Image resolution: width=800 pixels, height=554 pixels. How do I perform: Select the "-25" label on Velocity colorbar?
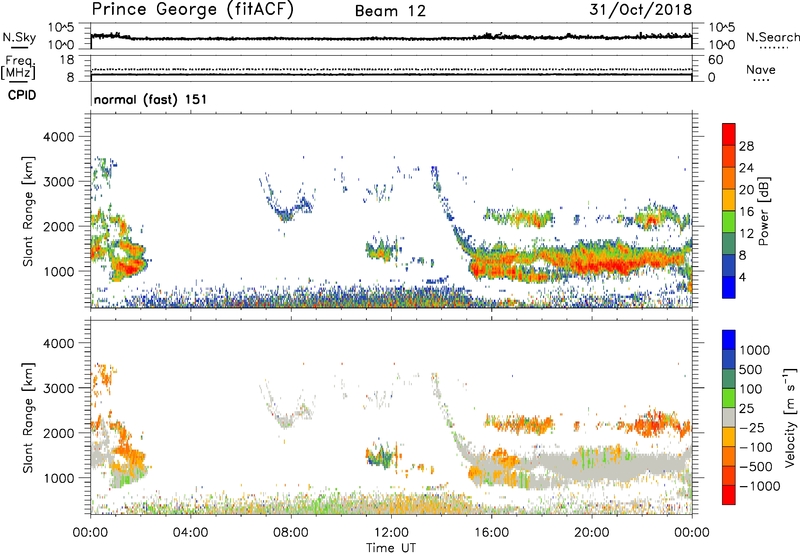click(752, 428)
